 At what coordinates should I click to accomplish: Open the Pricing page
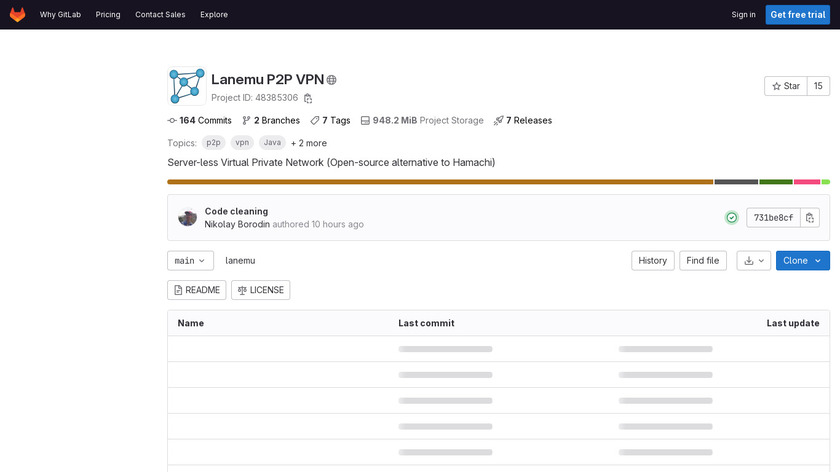tap(108, 14)
